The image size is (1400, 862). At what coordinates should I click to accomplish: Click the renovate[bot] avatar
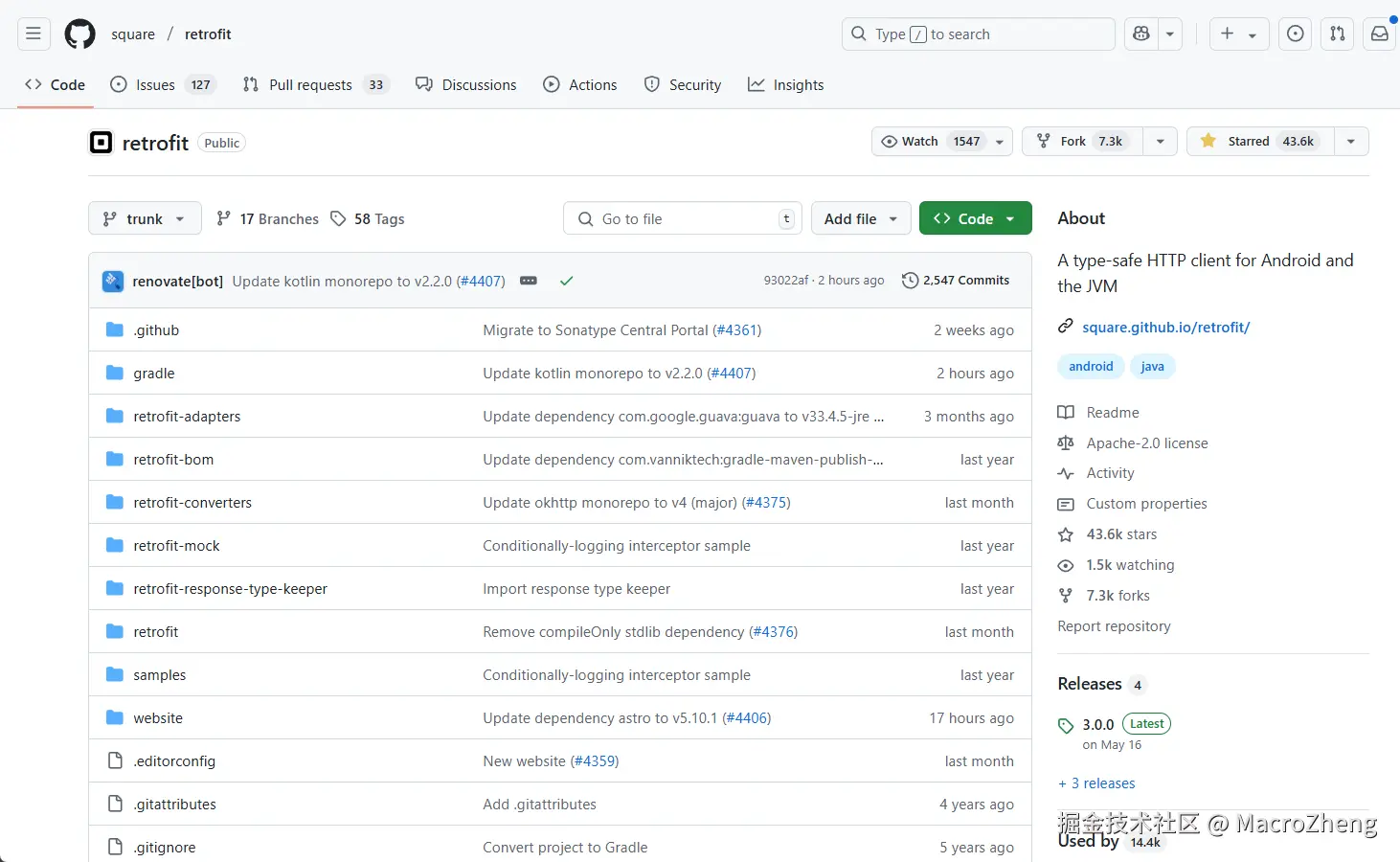[113, 281]
